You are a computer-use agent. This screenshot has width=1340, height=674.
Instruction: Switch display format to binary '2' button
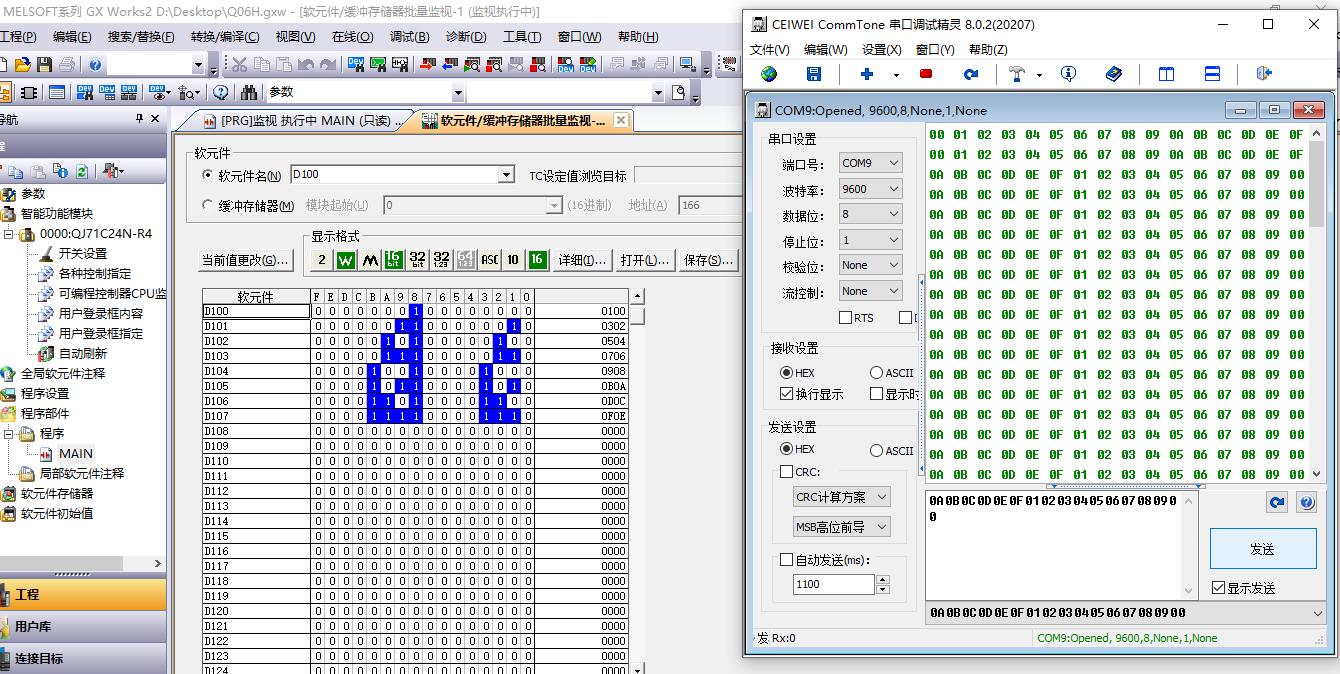click(322, 260)
